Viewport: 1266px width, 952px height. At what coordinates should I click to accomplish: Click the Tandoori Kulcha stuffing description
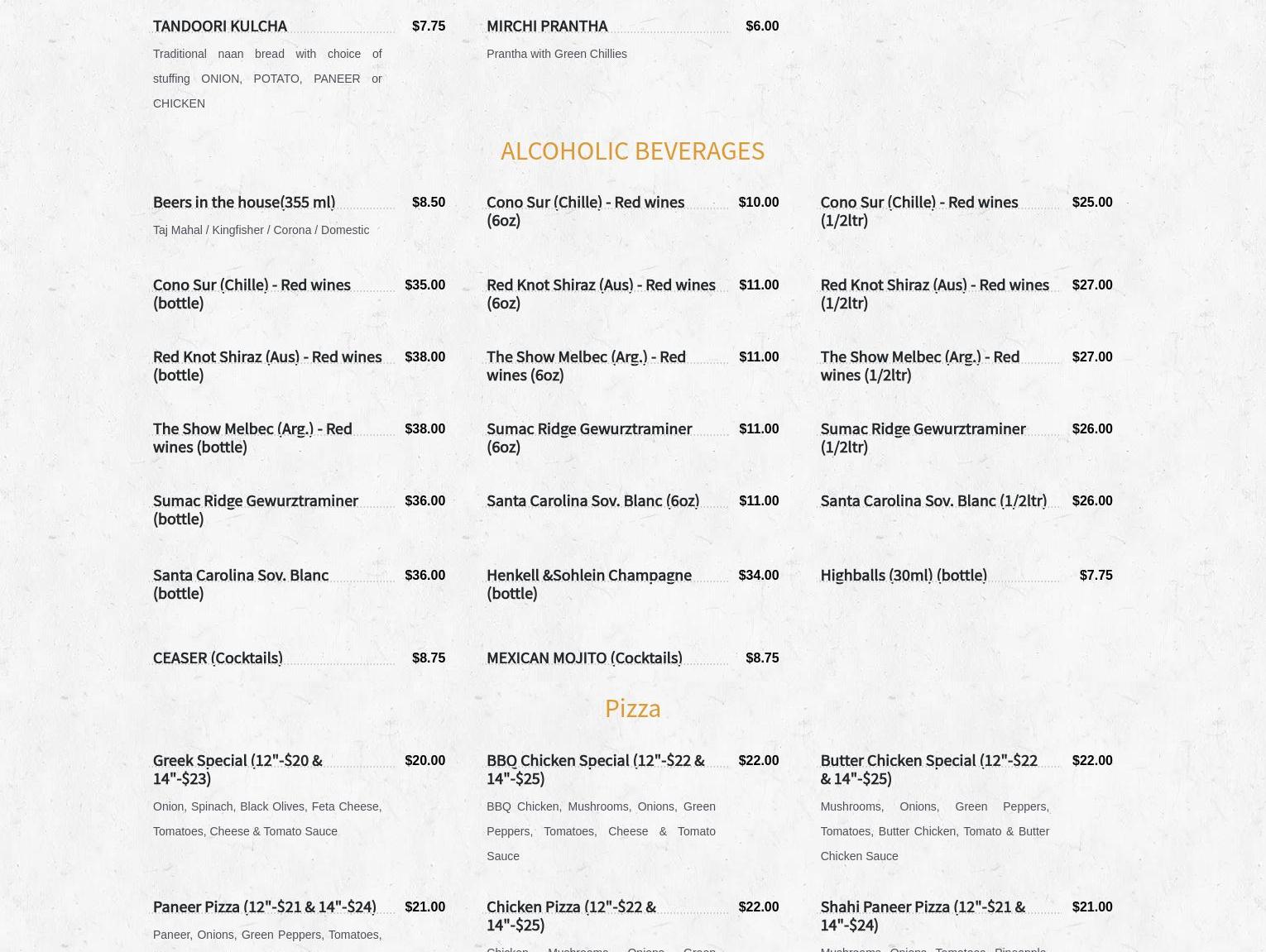tap(267, 79)
